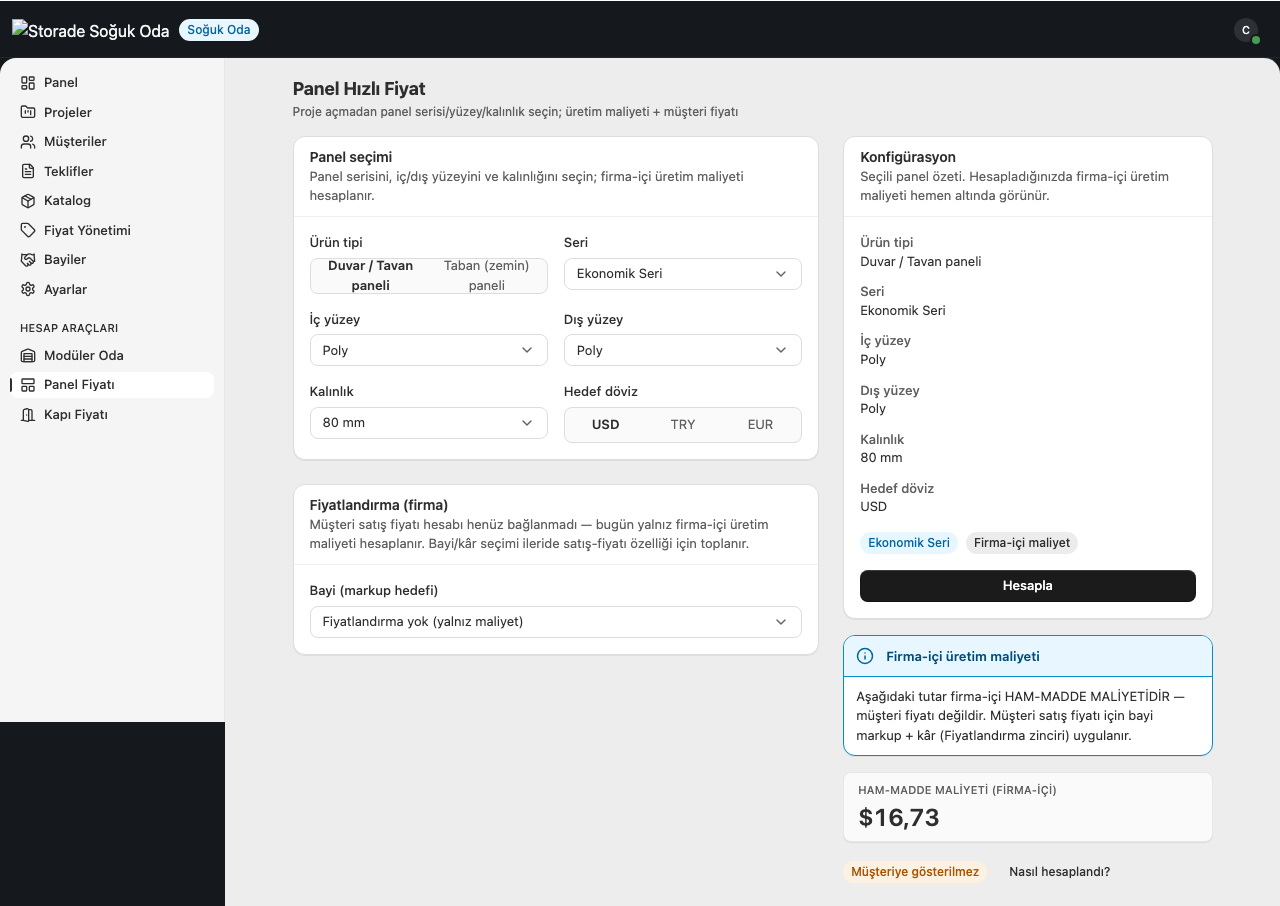
Task: Click the Duvar / Tavan paneli summary value
Action: click(x=921, y=261)
